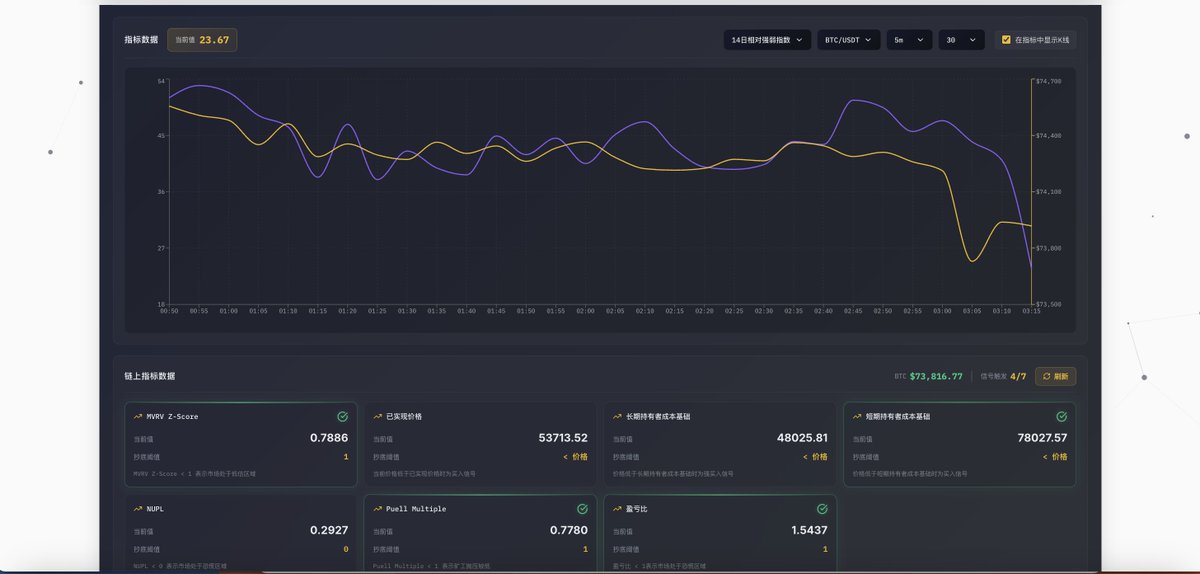The width and height of the screenshot is (1200, 574).
Task: Click the MVRV Z-Score < 1 description text
Action: [194, 473]
